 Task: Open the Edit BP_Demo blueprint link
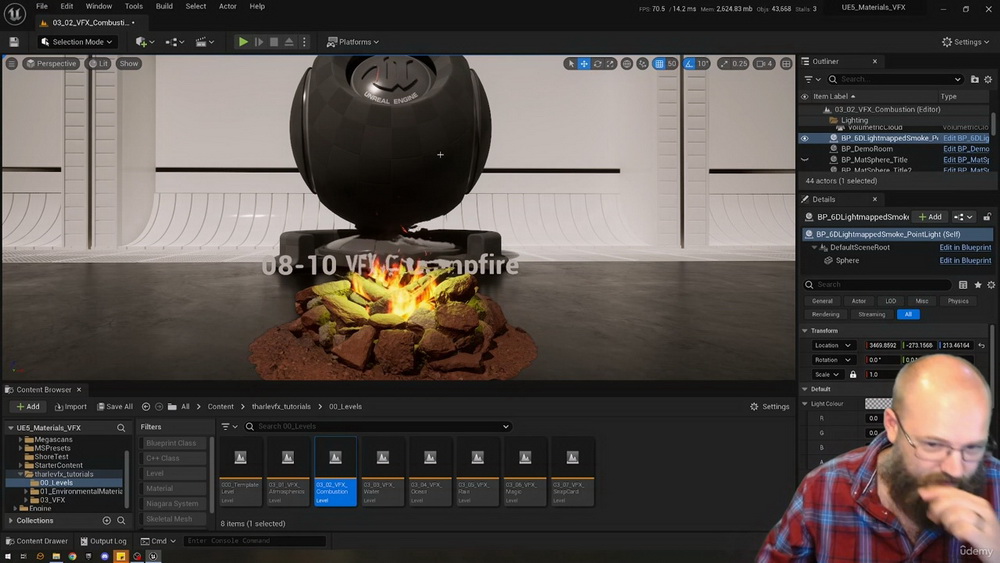[966, 149]
